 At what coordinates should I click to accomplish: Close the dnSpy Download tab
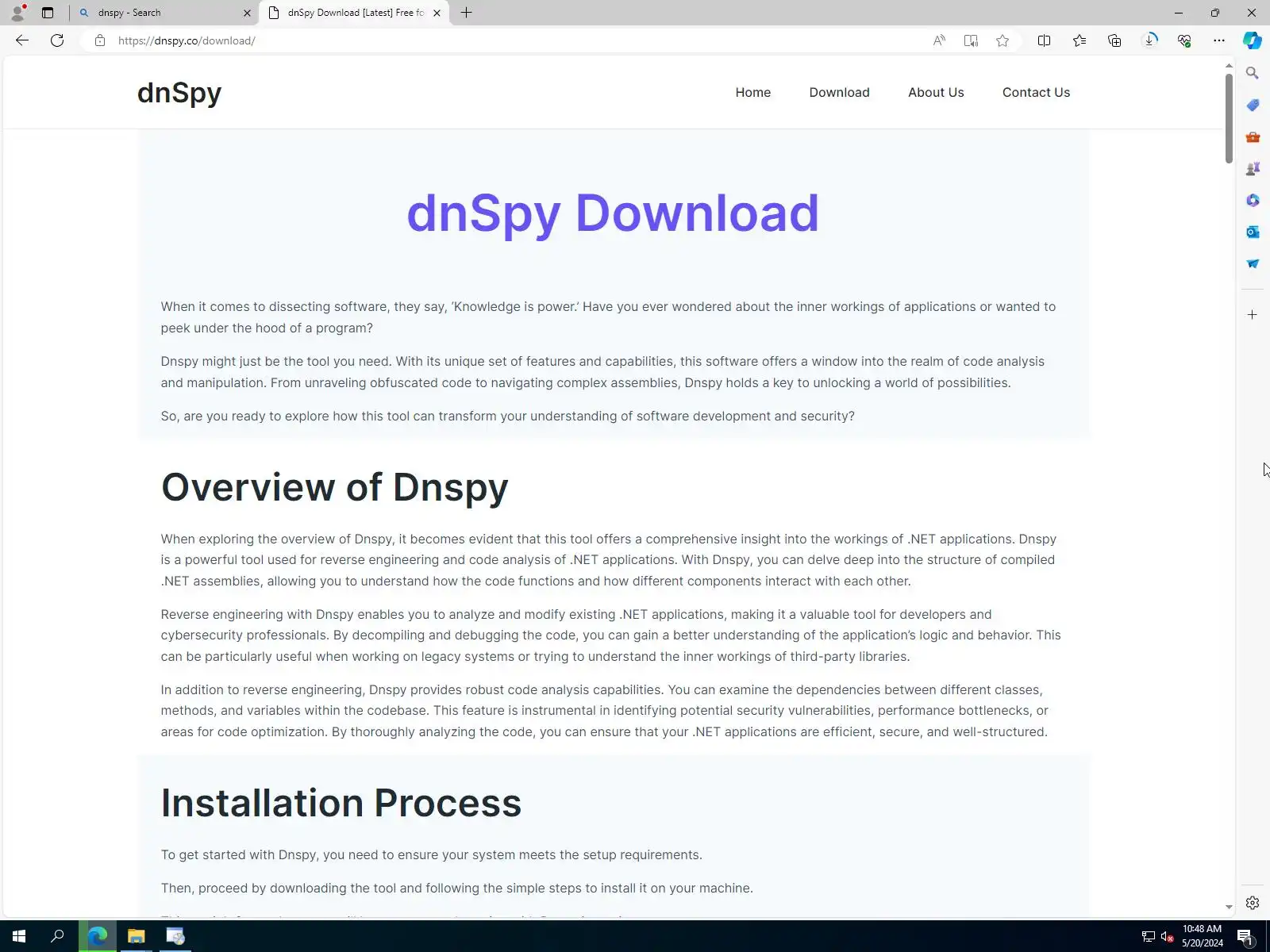point(437,13)
